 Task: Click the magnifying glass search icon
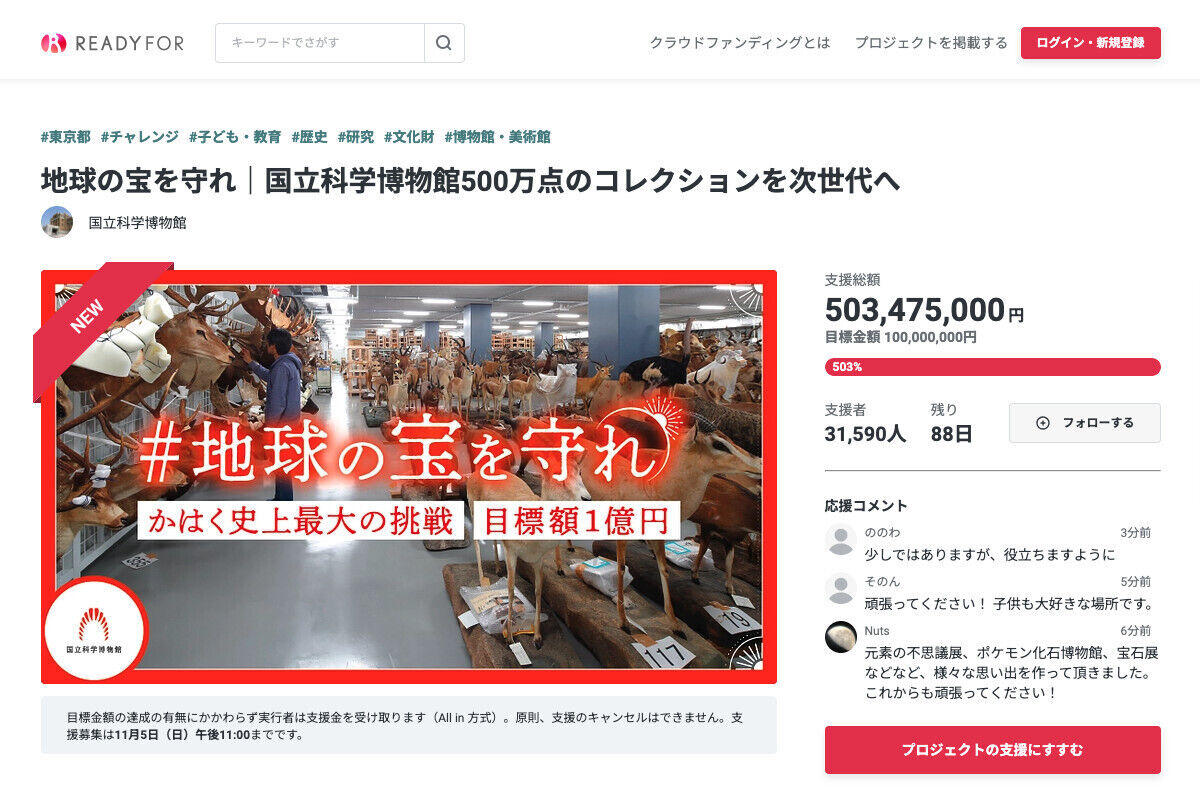(x=444, y=43)
